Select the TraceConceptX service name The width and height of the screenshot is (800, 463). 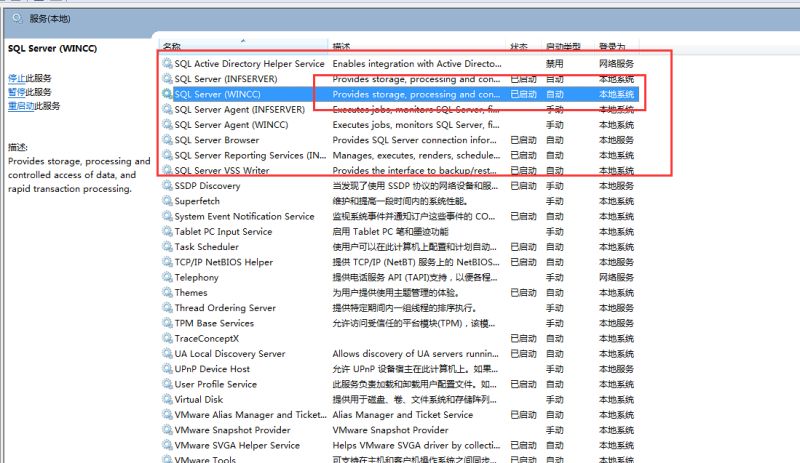(207, 338)
